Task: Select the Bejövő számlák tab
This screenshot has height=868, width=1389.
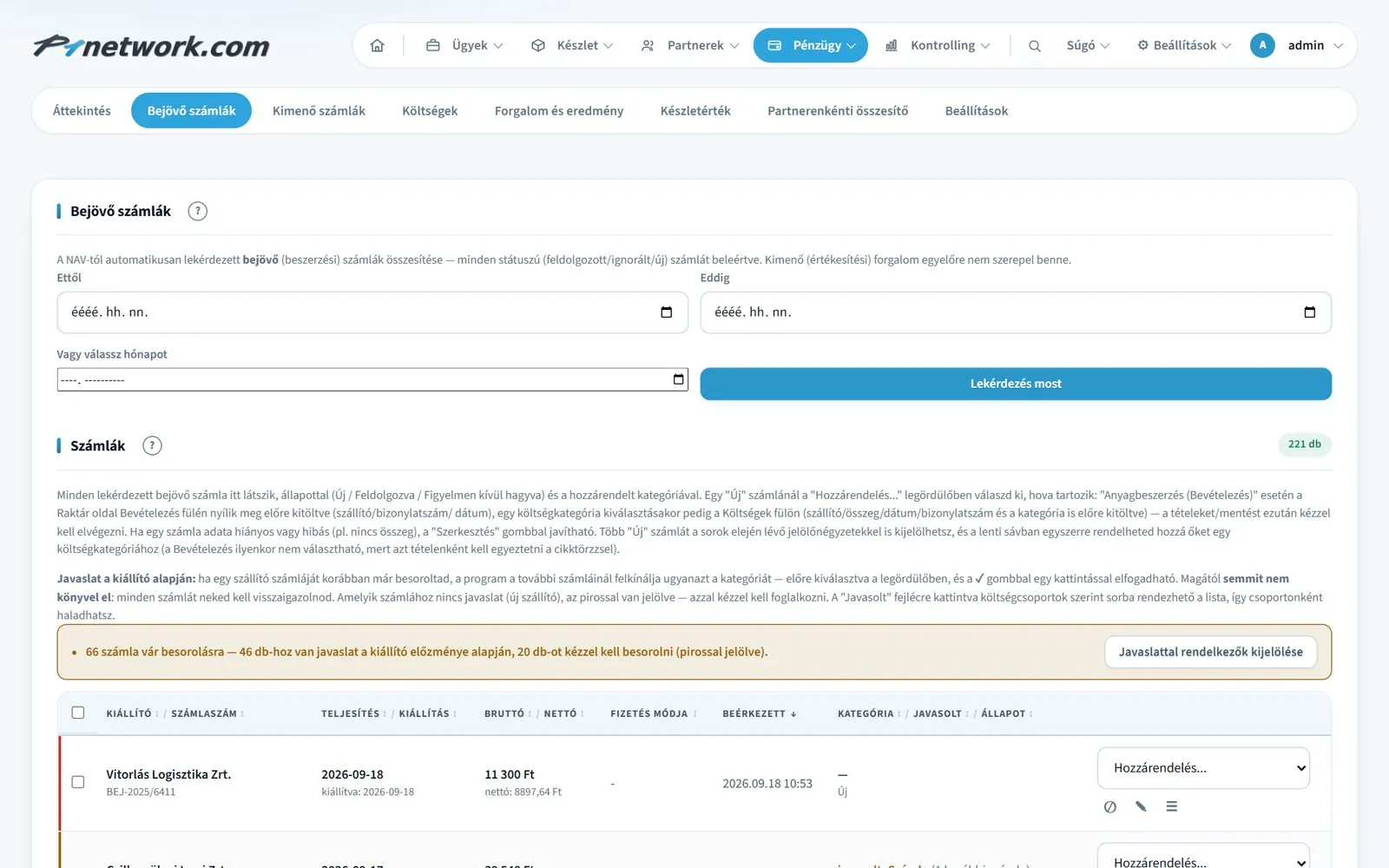Action: pos(191,111)
